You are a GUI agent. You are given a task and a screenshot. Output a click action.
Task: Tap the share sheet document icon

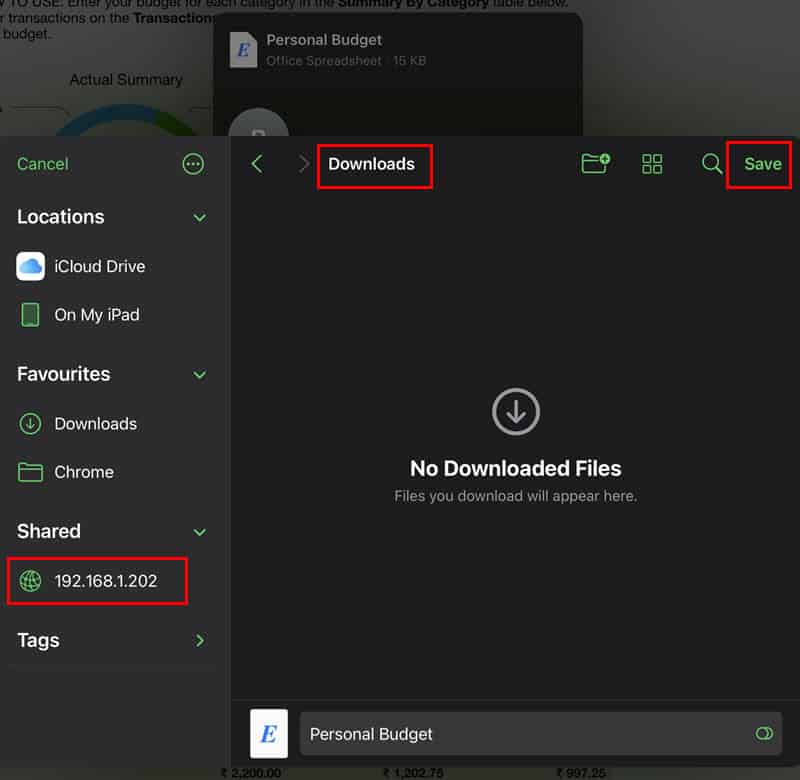243,50
